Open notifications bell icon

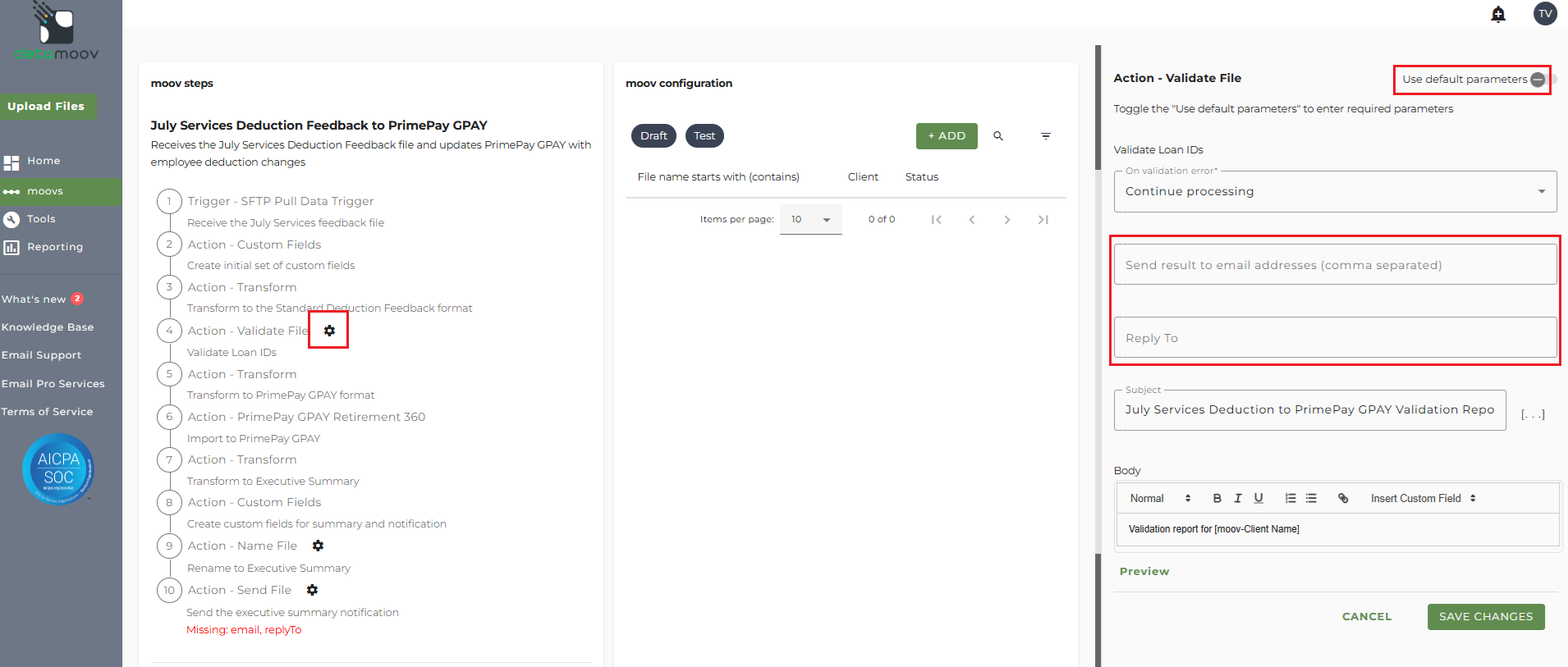pos(1498,14)
